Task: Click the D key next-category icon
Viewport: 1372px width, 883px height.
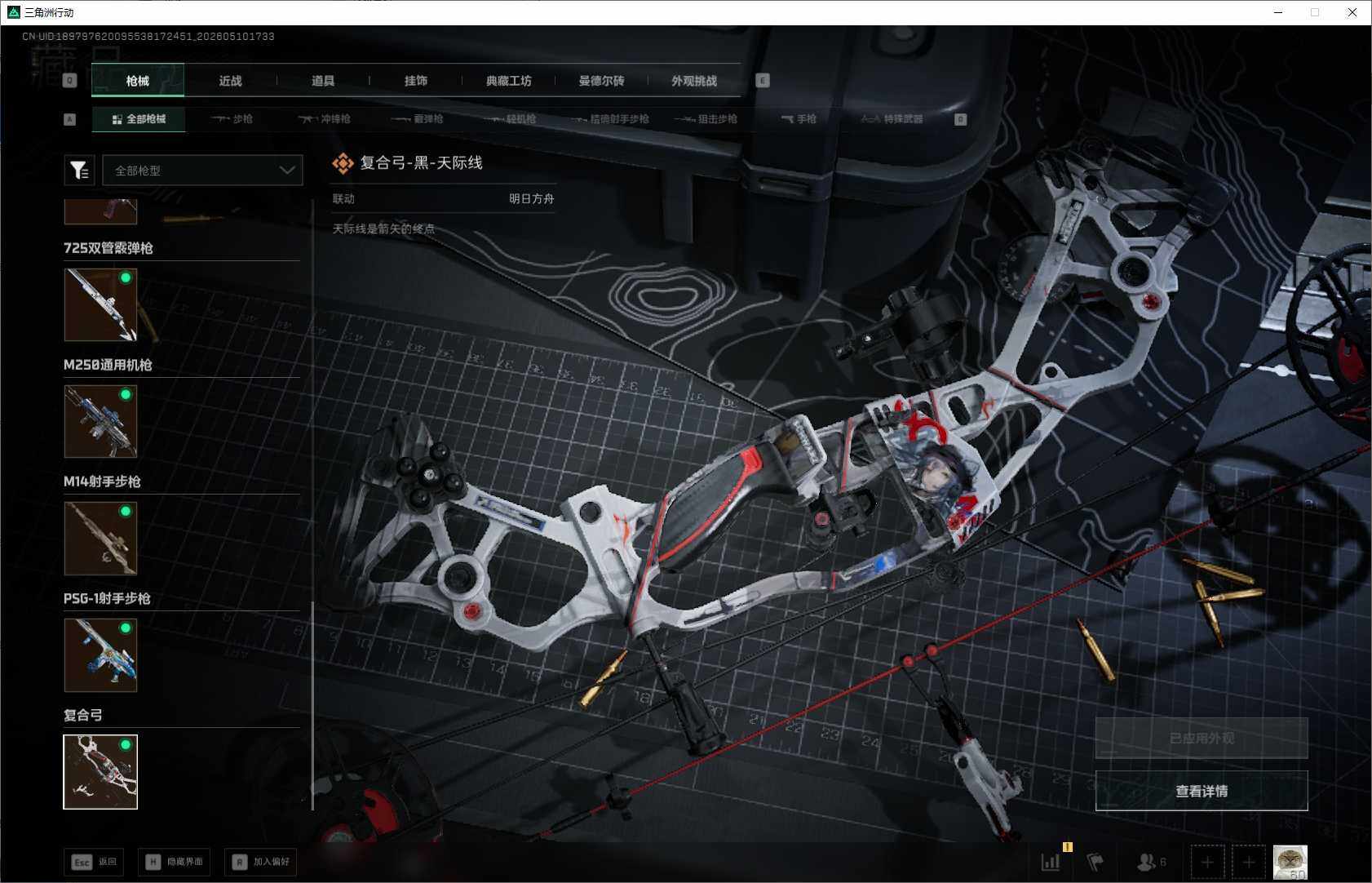Action: pyautogui.click(x=960, y=119)
